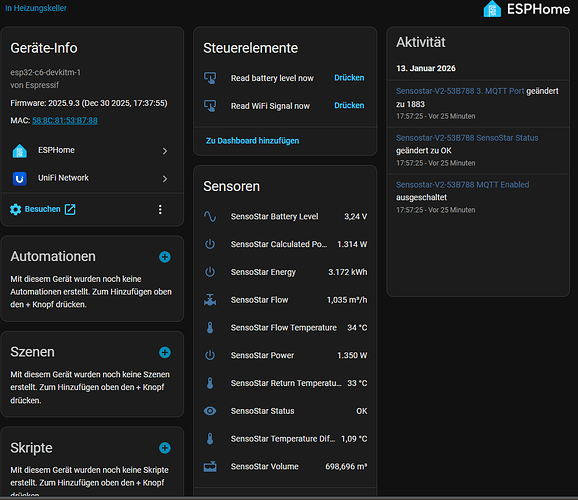Click the power icon for SensoStar Power
This screenshot has width=578, height=500.
click(x=210, y=355)
